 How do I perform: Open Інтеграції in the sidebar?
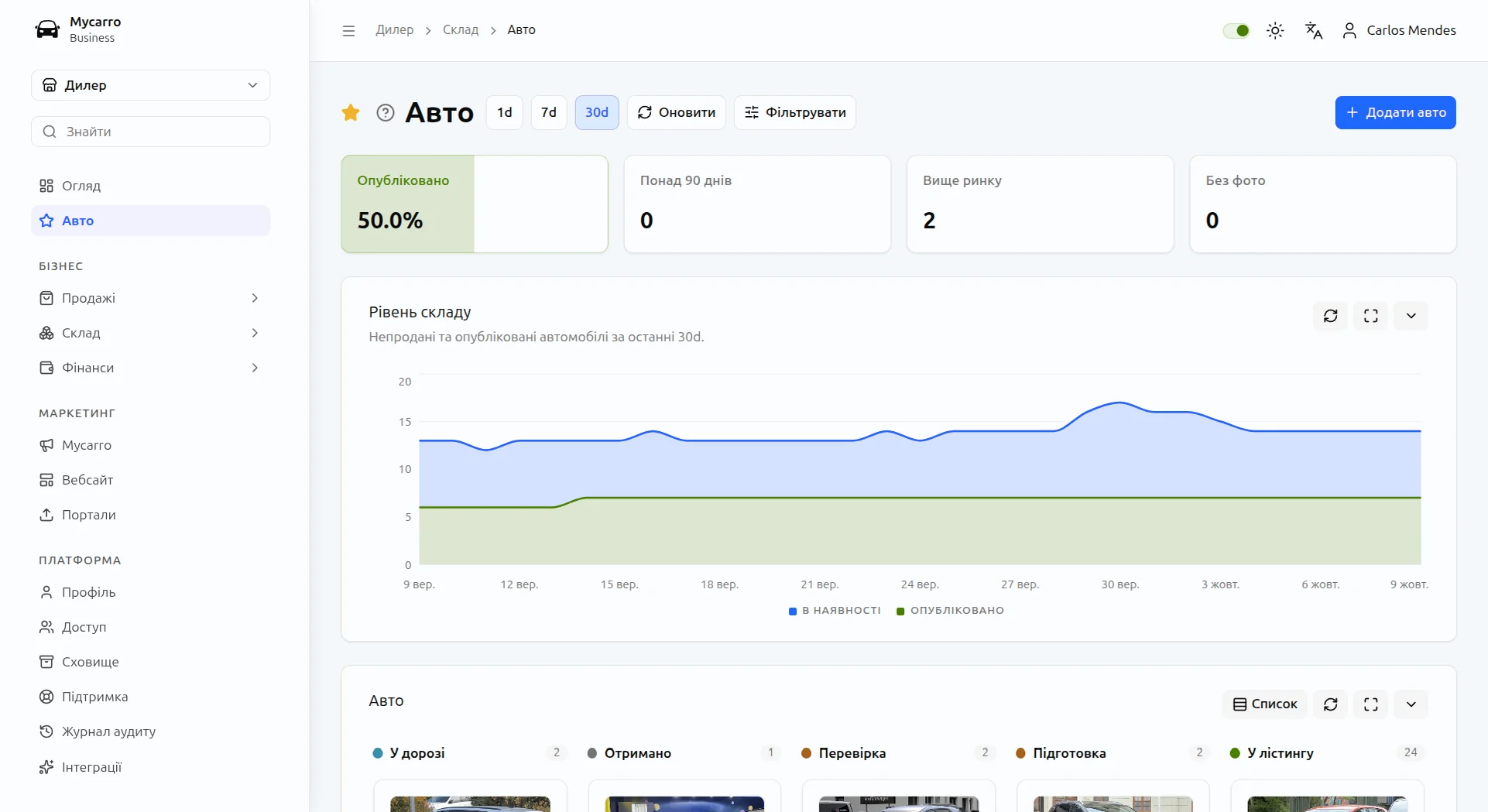pyautogui.click(x=151, y=767)
